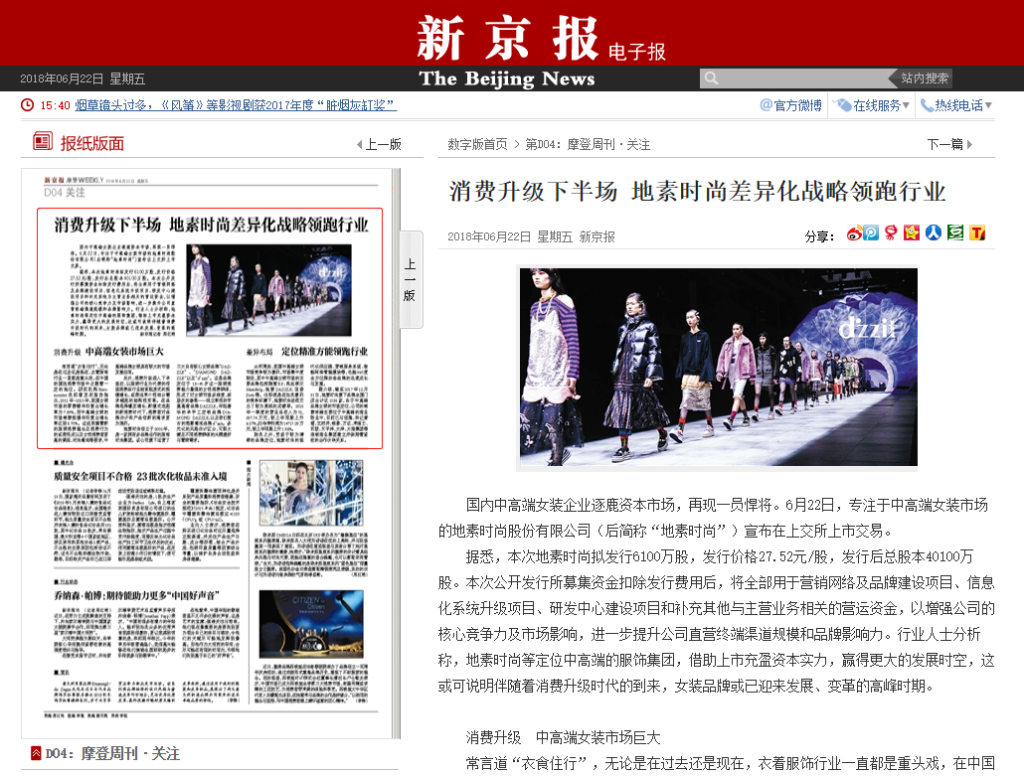This screenshot has width=1024, height=776.
Task: Expand the 在线服务 dropdown
Action: pyautogui.click(x=873, y=105)
